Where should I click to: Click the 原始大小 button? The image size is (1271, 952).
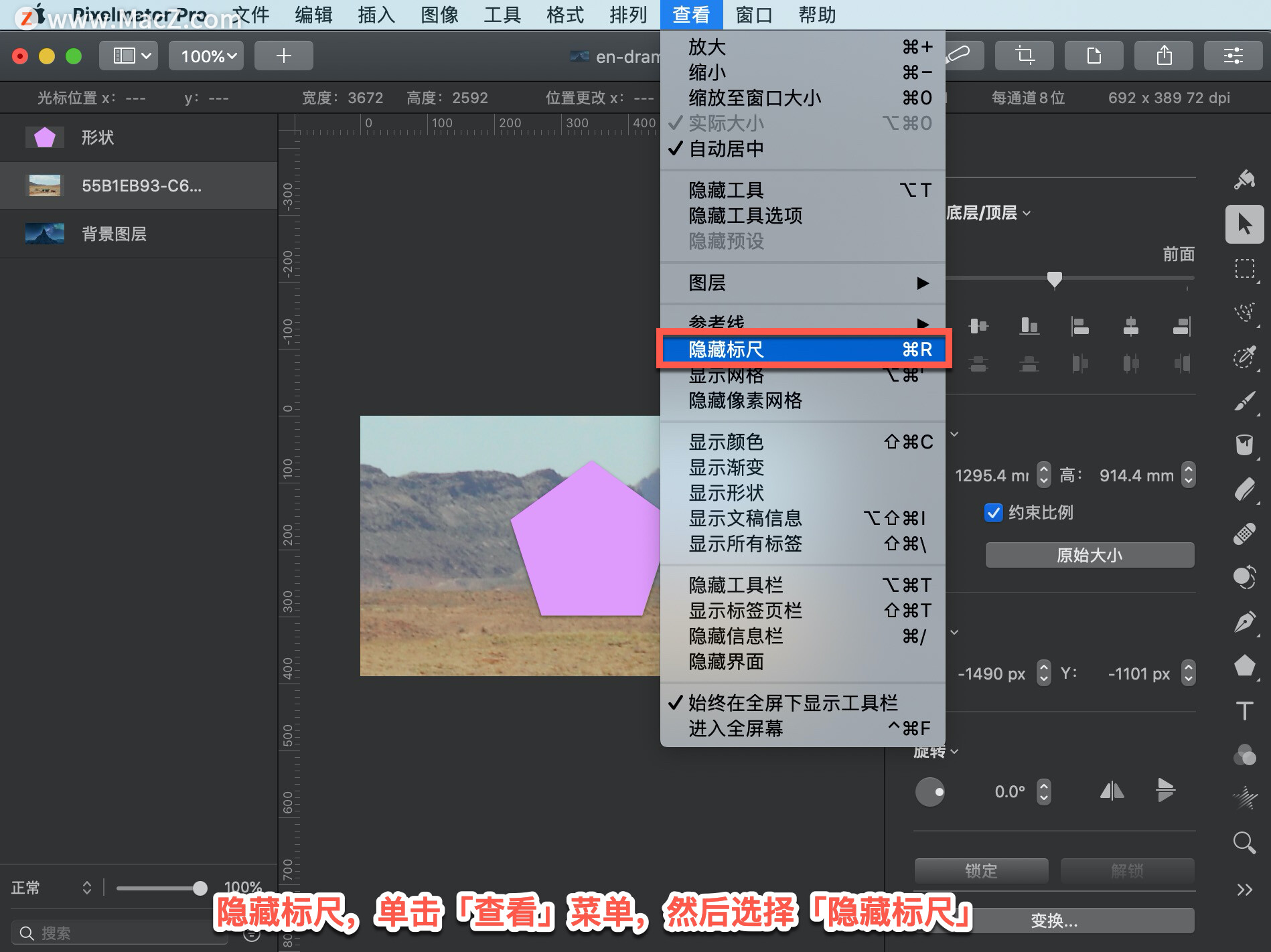[1090, 555]
